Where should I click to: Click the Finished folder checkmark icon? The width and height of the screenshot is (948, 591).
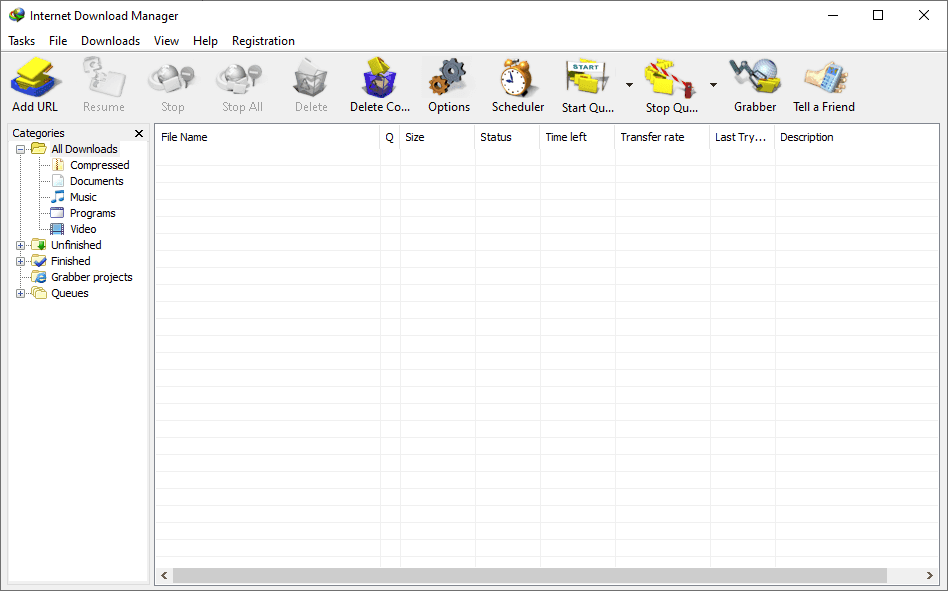pyautogui.click(x=39, y=261)
